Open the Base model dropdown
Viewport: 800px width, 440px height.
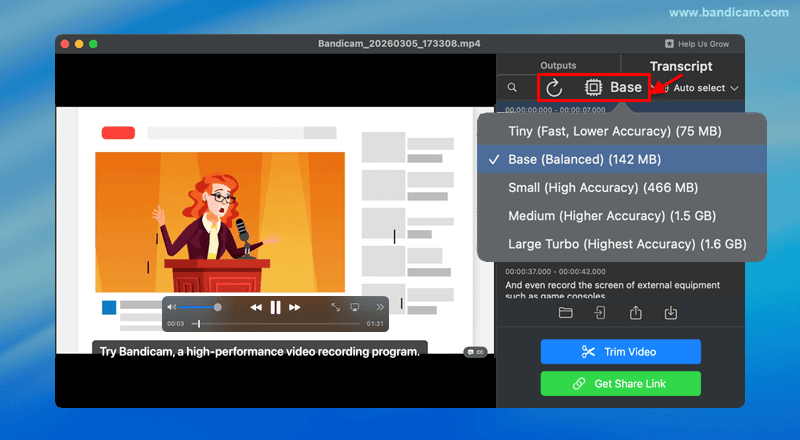[x=614, y=88]
